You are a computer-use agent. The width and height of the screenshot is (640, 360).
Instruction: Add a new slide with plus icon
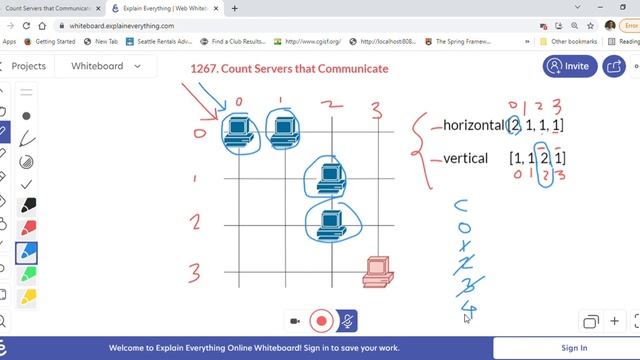614,321
